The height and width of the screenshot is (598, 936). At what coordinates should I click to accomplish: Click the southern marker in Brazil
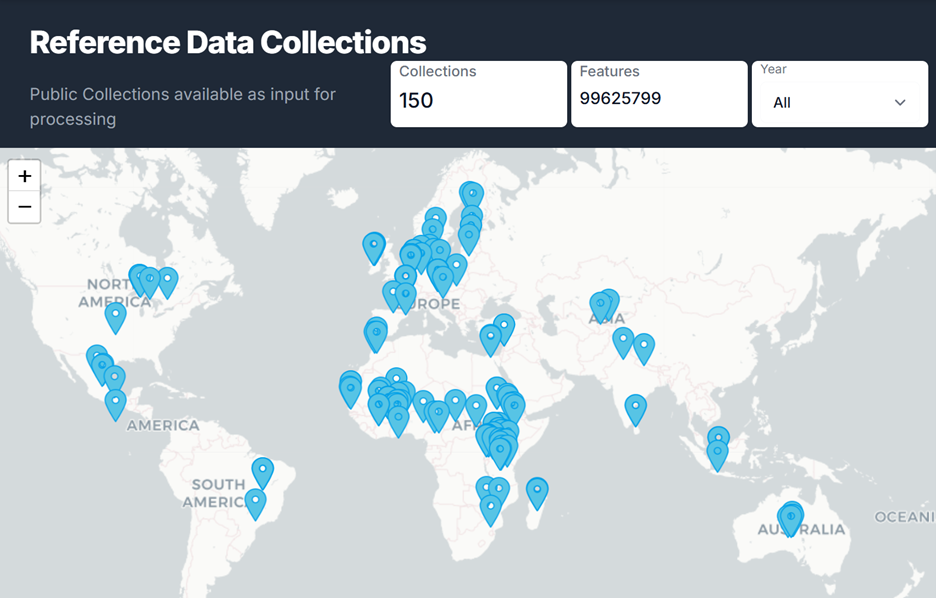[x=255, y=502]
